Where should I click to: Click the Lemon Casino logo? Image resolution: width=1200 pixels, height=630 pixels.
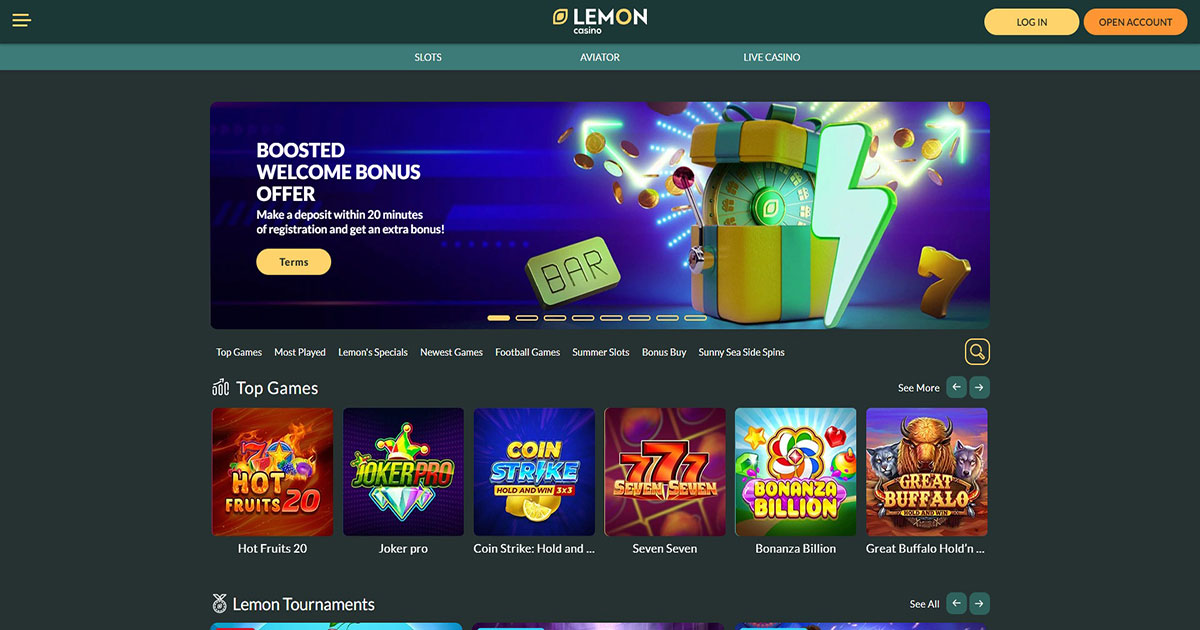[600, 20]
